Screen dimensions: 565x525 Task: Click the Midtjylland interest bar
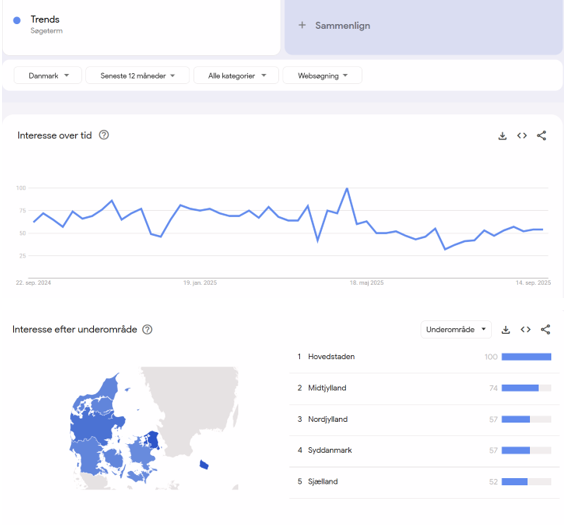coord(526,388)
